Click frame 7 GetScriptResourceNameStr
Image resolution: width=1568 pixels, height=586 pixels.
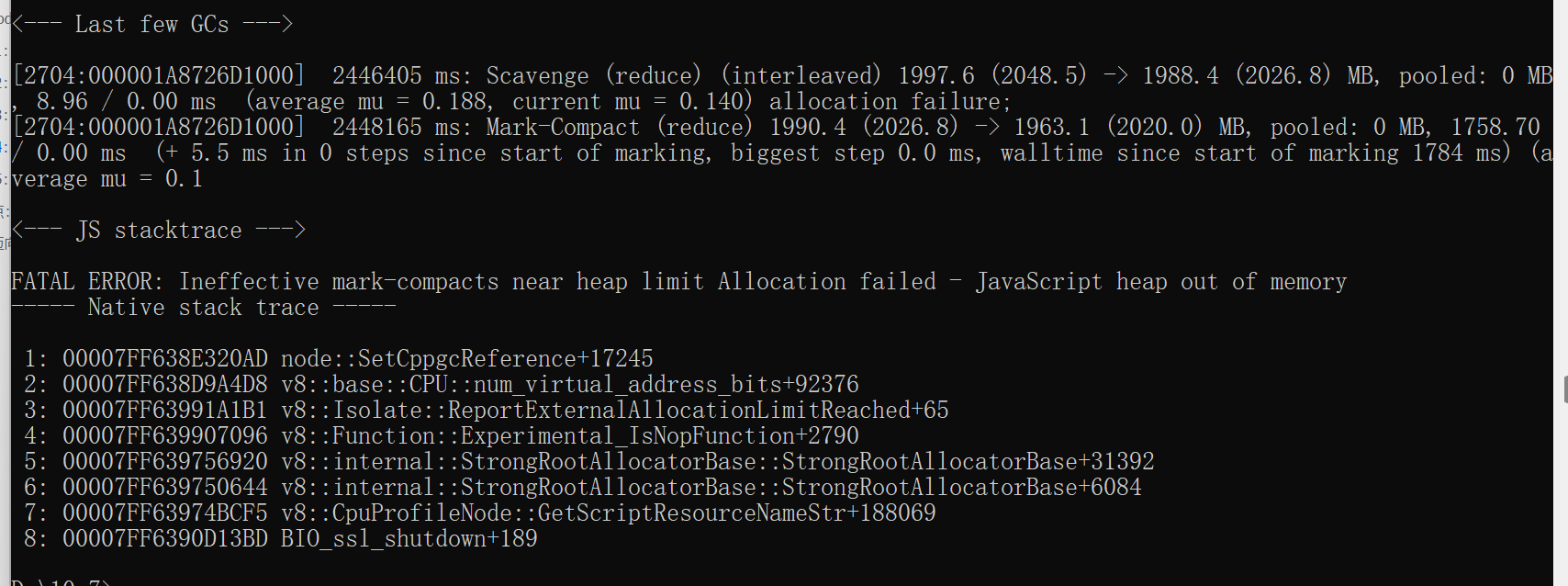point(608,513)
